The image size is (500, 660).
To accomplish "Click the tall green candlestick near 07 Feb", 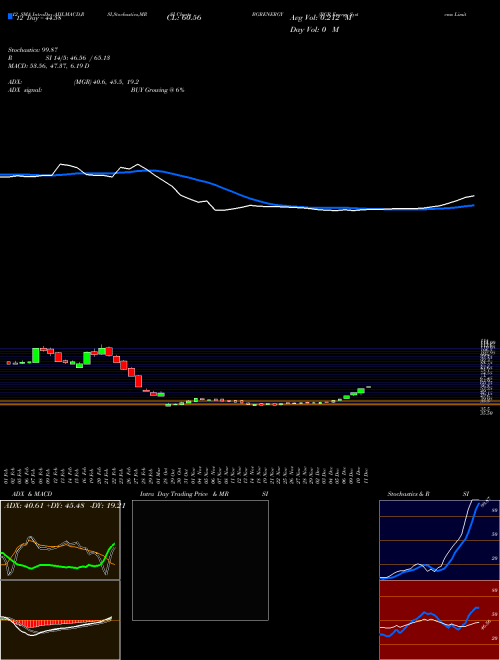I will click(x=35, y=355).
